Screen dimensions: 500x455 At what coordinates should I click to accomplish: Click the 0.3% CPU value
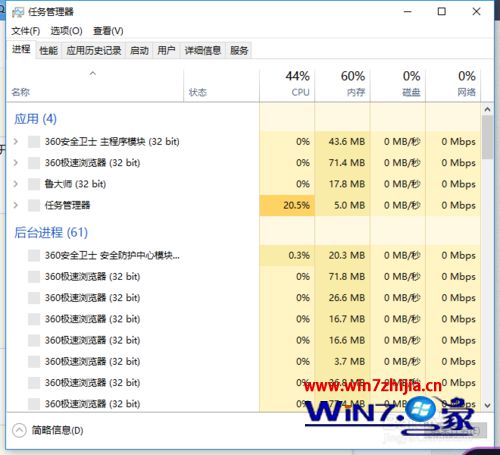(x=299, y=255)
